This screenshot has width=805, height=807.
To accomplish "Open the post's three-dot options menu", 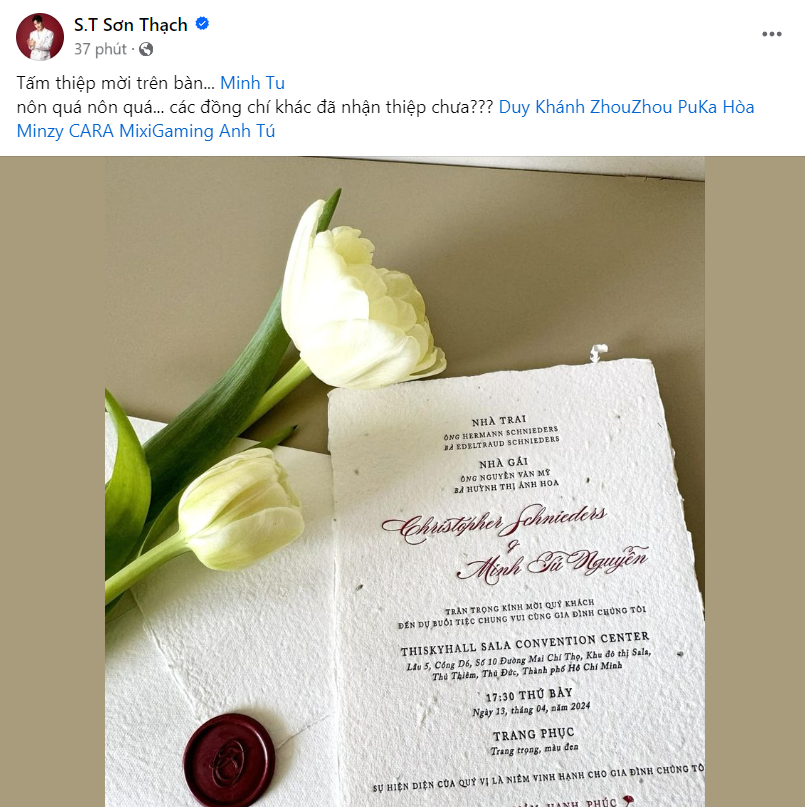I will click(771, 34).
